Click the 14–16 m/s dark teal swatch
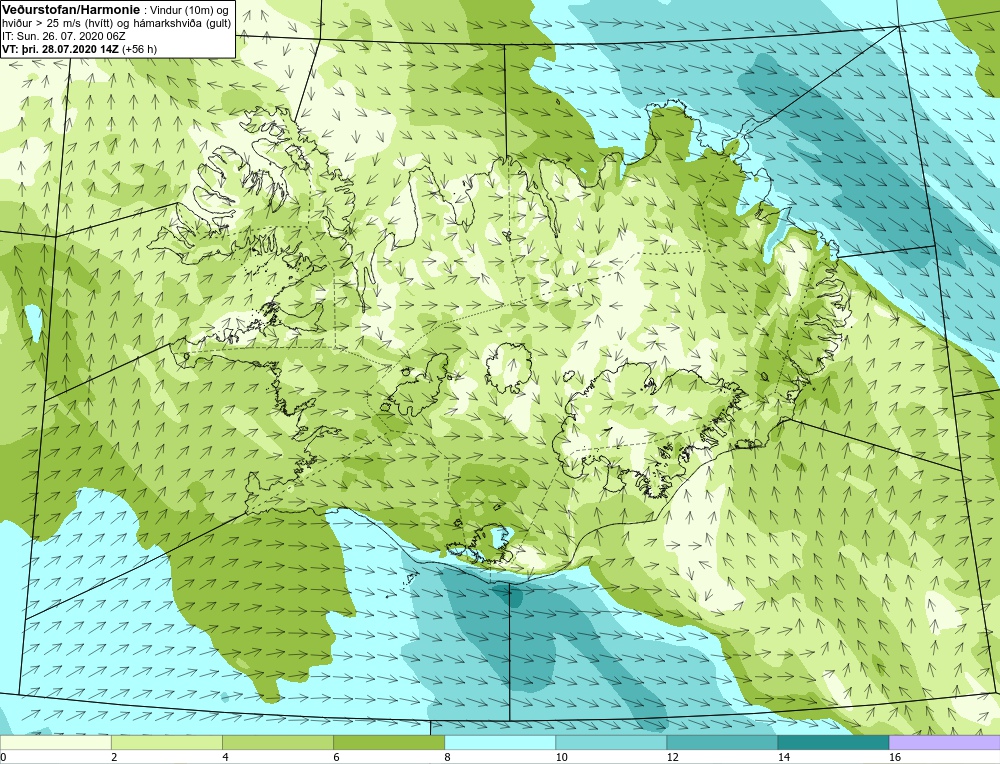Viewport: 1000px width, 764px height. pos(833,742)
